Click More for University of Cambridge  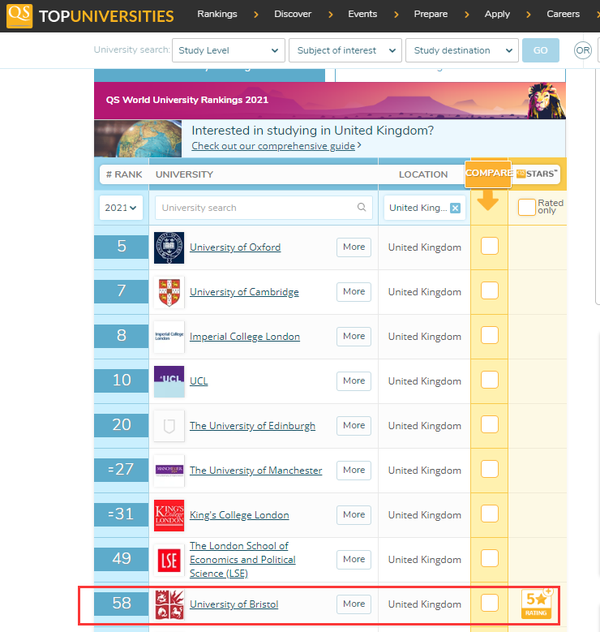(354, 291)
